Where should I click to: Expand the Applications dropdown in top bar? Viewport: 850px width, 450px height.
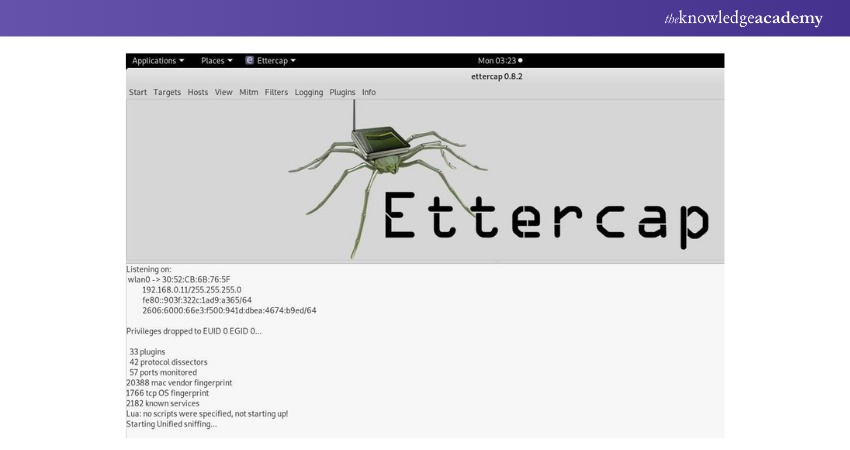(x=158, y=61)
